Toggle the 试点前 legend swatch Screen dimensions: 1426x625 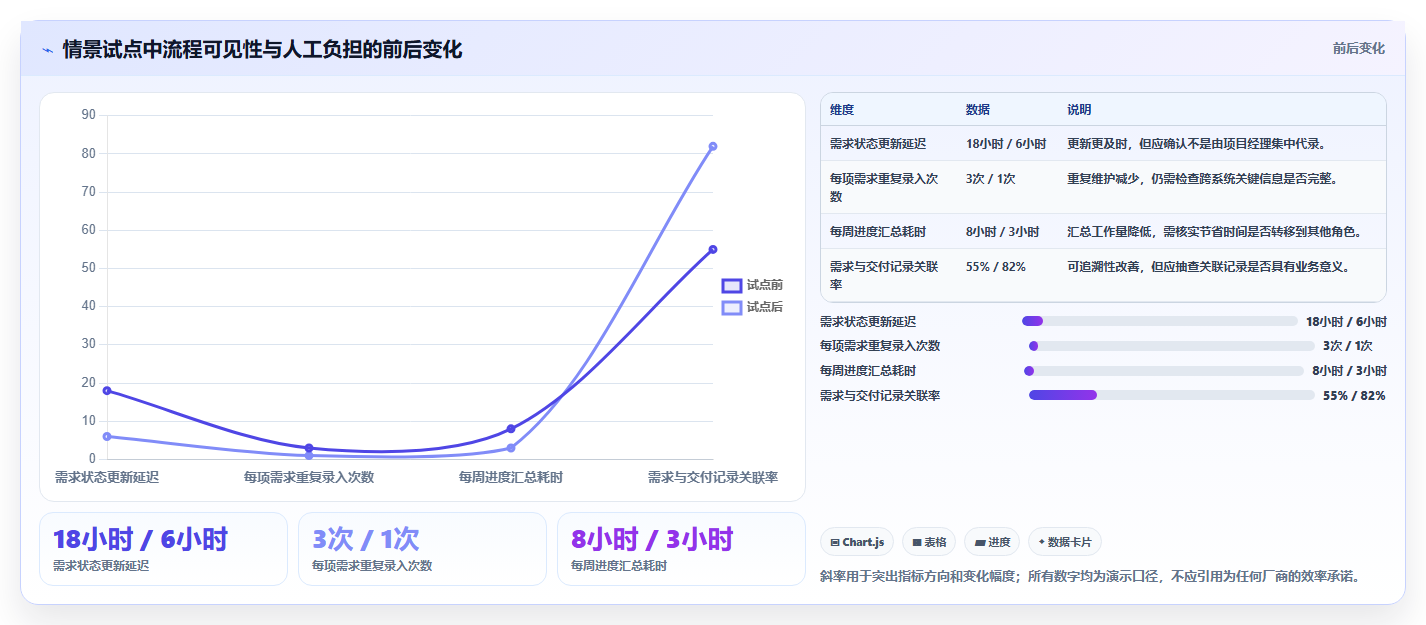[732, 285]
